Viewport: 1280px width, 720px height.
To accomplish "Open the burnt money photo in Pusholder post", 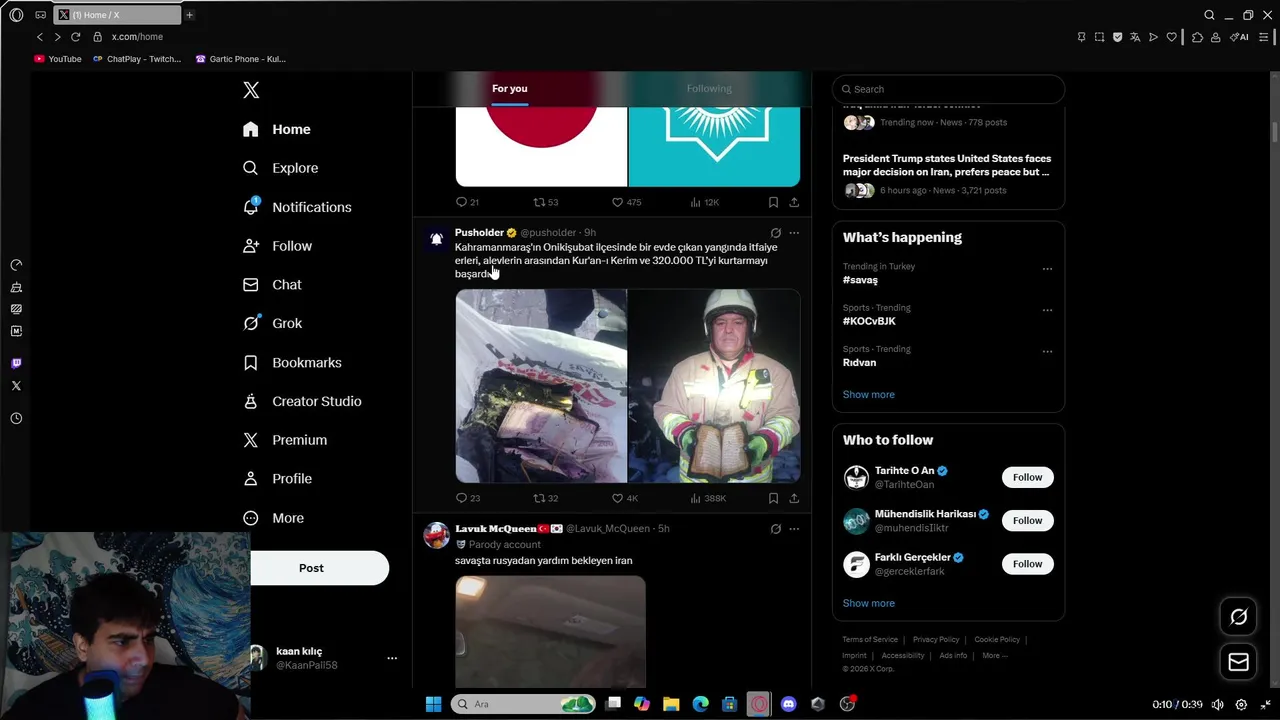I will 541,386.
